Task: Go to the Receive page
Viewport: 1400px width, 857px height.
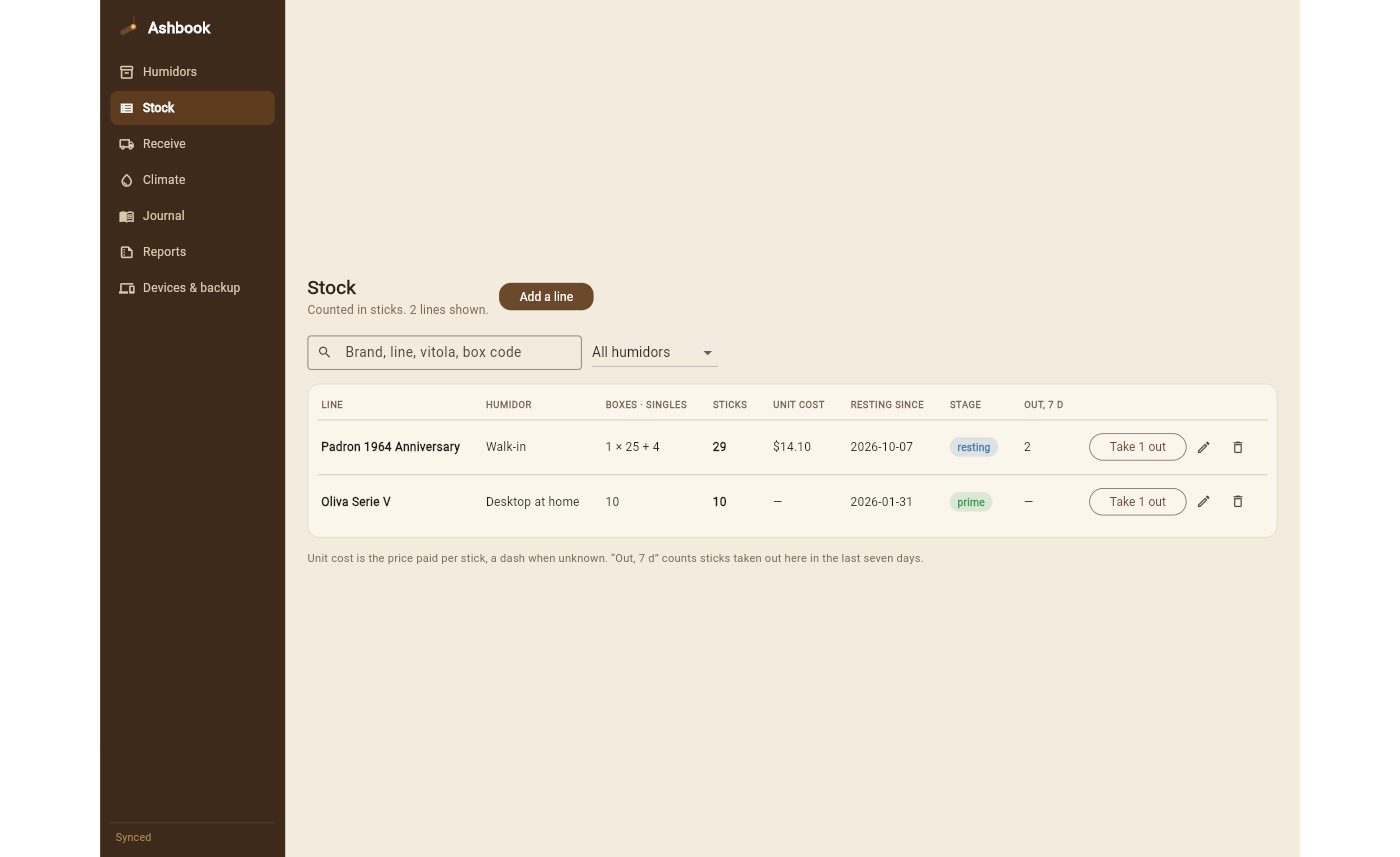Action: point(192,144)
